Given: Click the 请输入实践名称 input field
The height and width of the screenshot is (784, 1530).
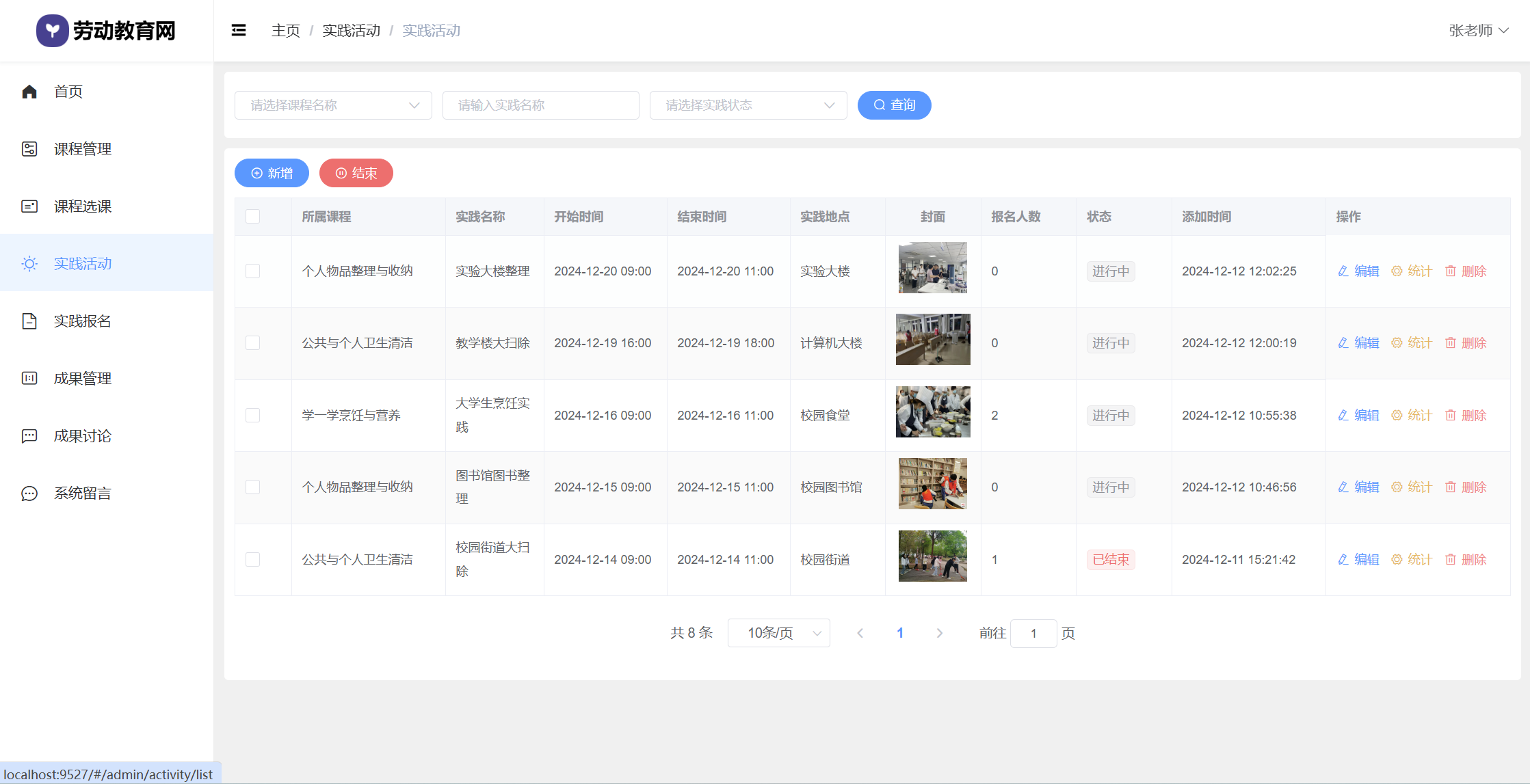Looking at the screenshot, I should 540,105.
